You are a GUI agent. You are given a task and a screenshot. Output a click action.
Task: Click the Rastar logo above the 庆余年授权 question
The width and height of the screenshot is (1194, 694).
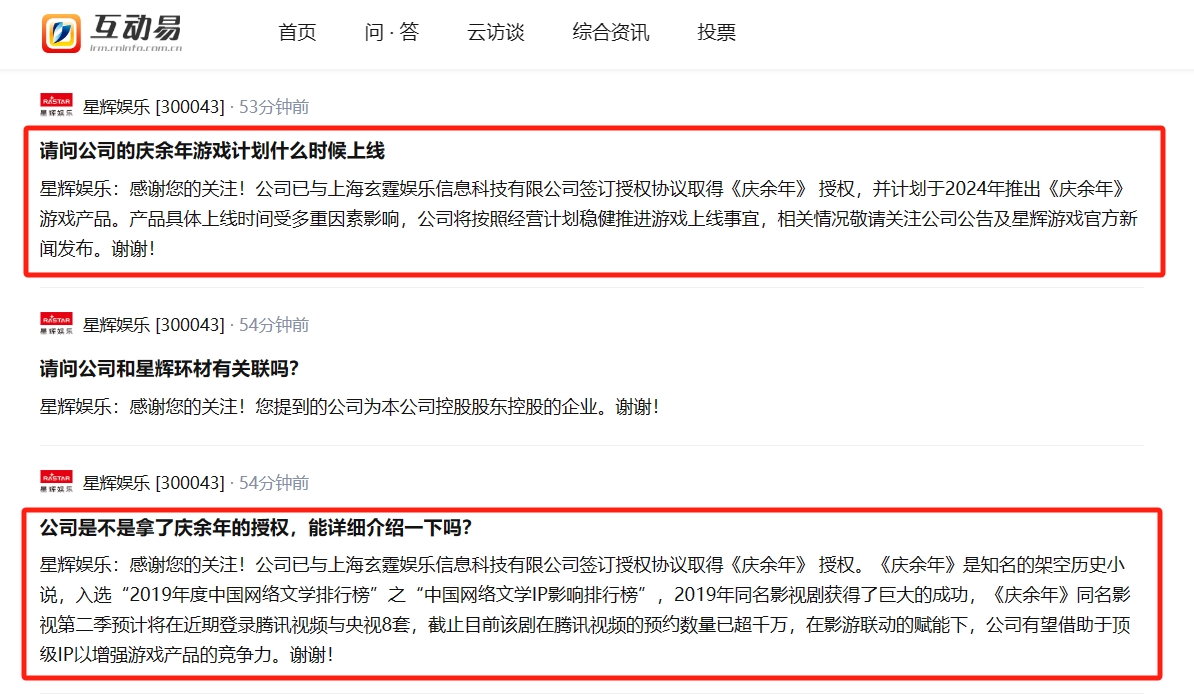click(x=56, y=481)
